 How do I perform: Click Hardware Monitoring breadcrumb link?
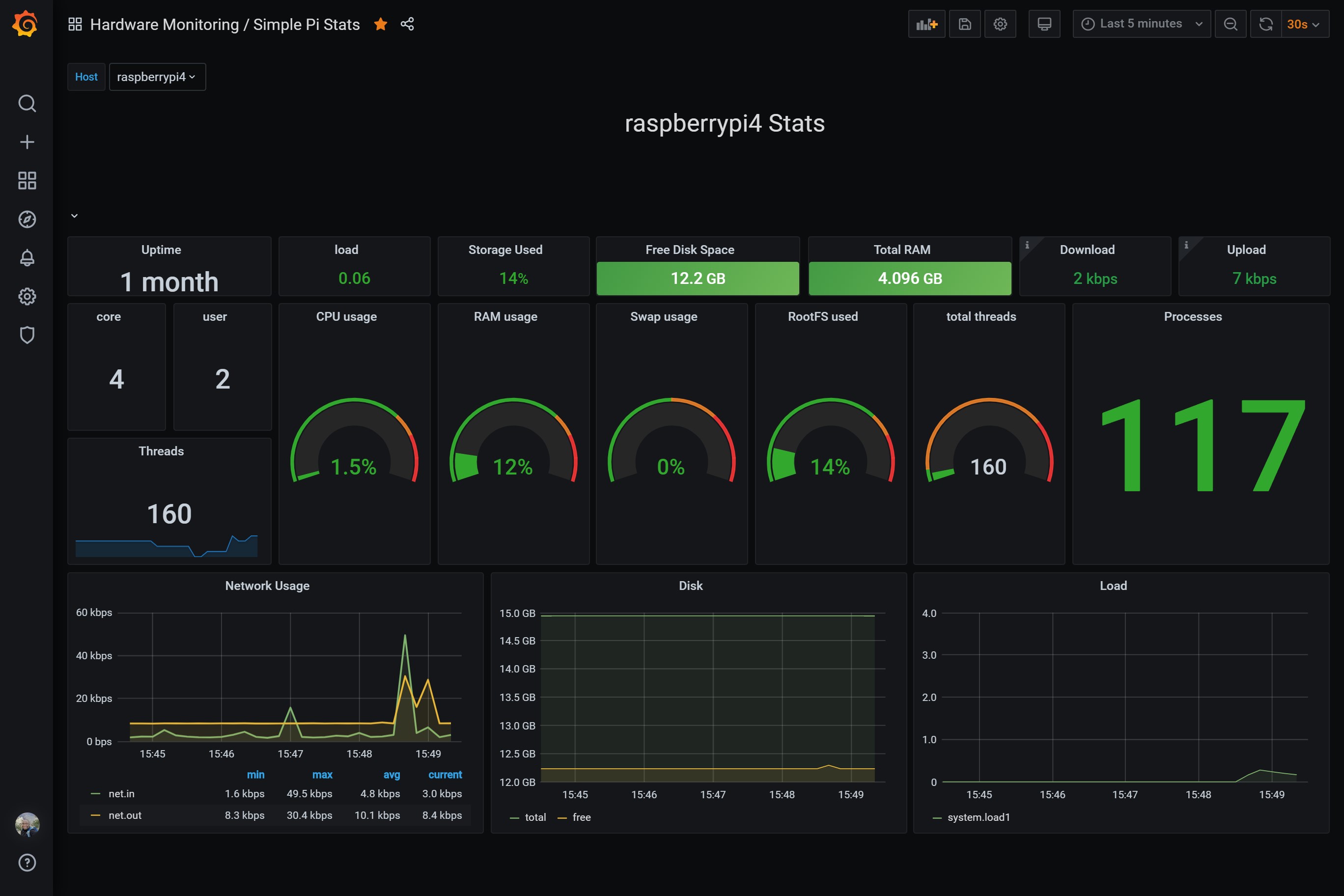pos(164,25)
